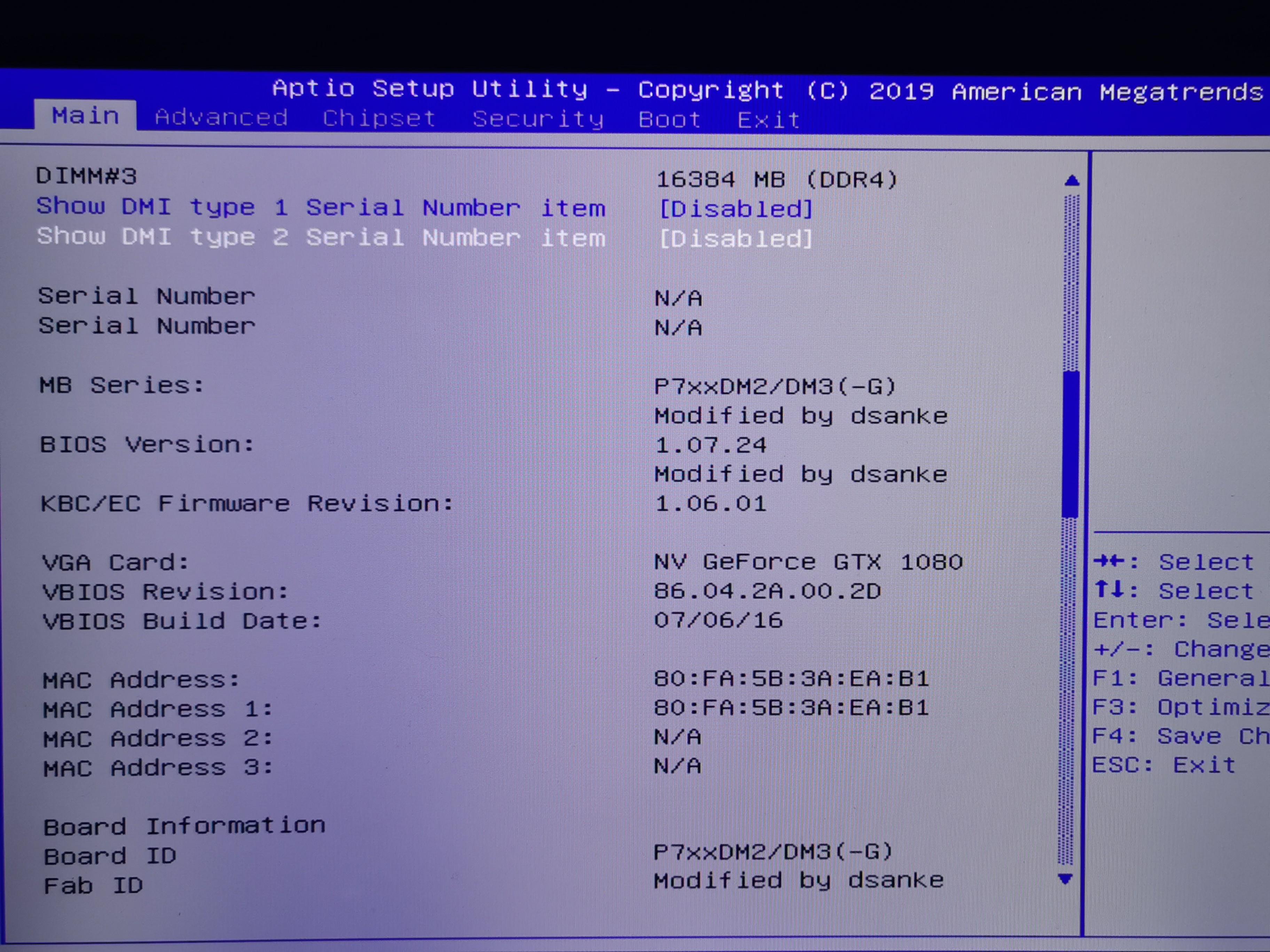Viewport: 1270px width, 952px height.
Task: Click the F3: Optimized help entry
Action: tap(1181, 707)
